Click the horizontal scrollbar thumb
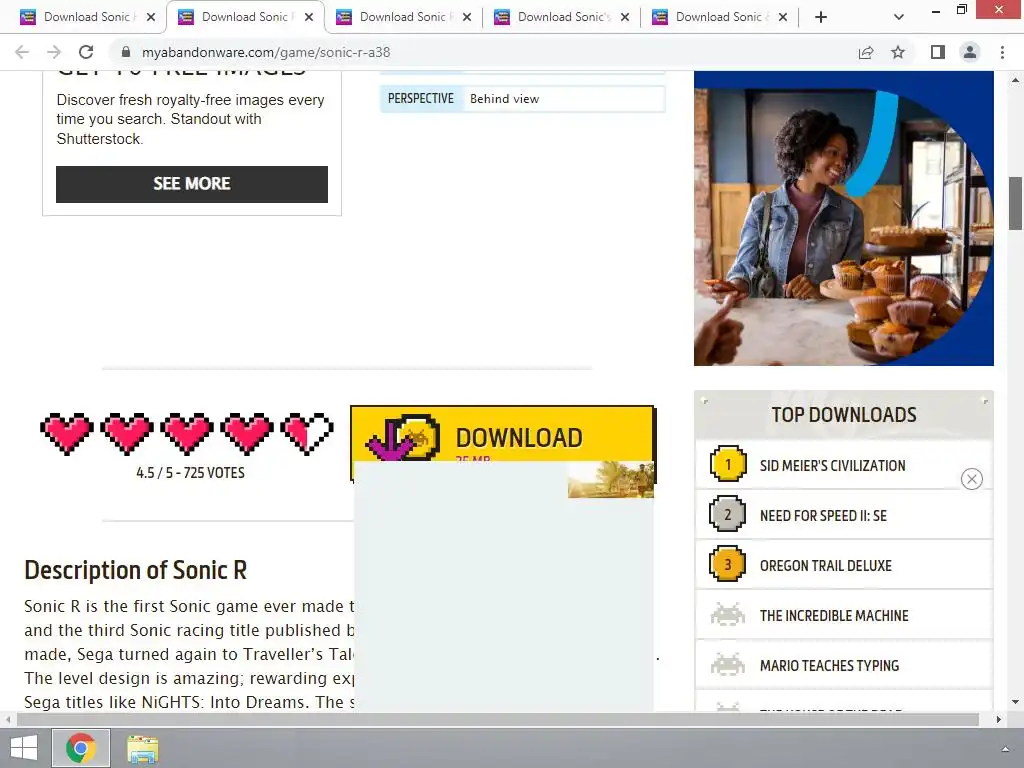The image size is (1024, 768). 498,719
